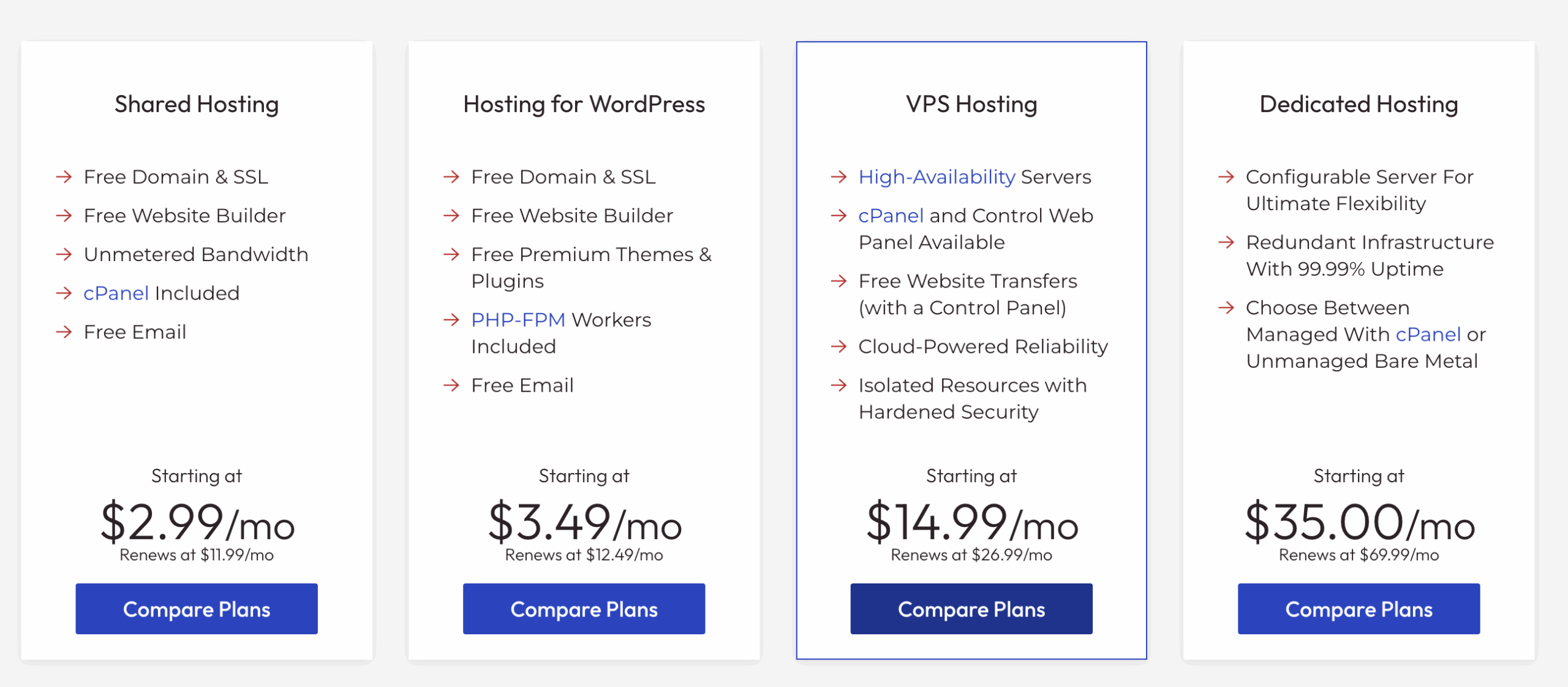Click the Shared Hosting $2.99/mo price
The width and height of the screenshot is (1568, 687).
[197, 522]
